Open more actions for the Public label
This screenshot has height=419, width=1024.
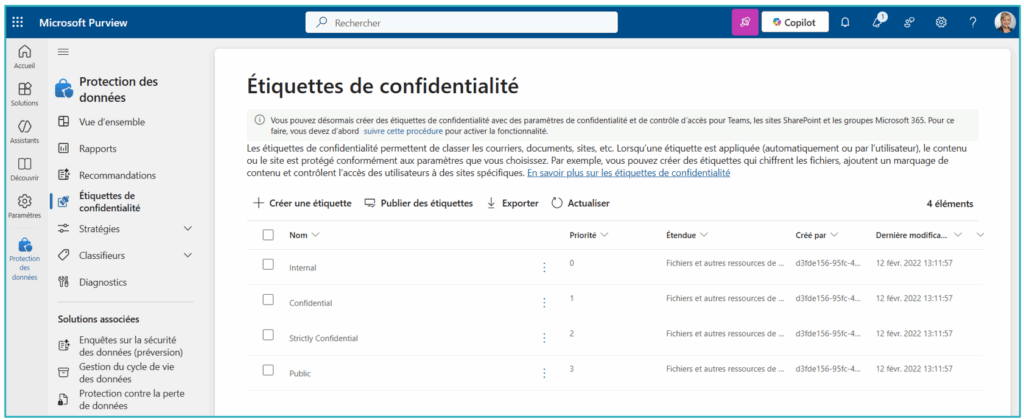[544, 373]
